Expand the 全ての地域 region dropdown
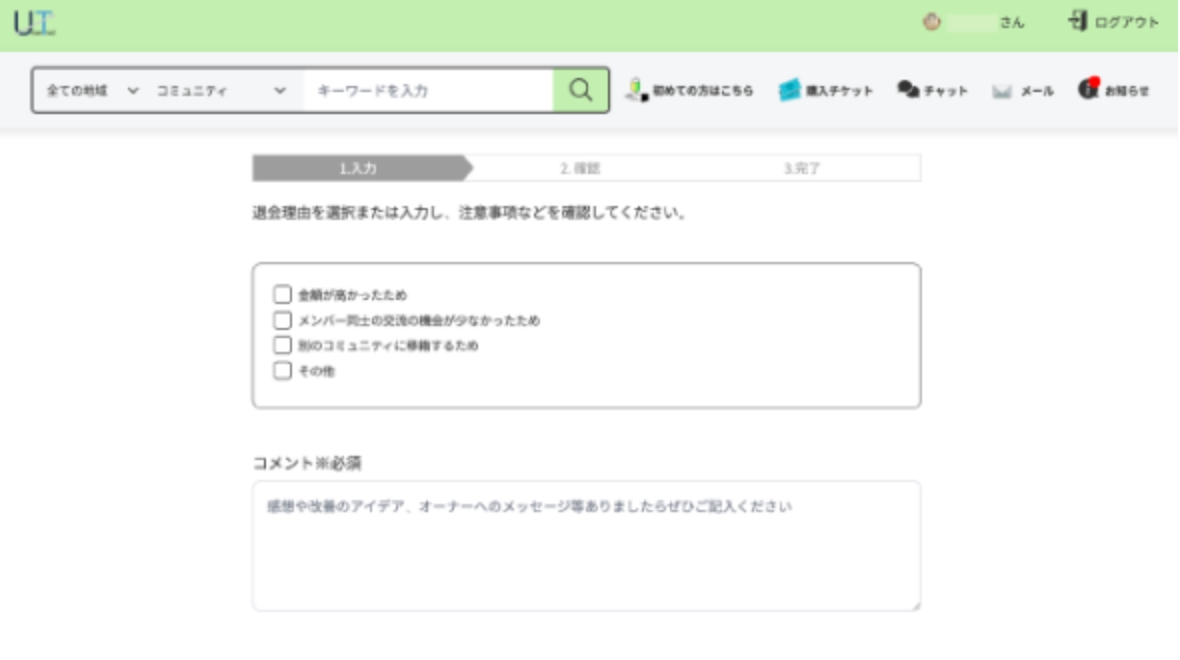1180x660 pixels. coord(92,90)
